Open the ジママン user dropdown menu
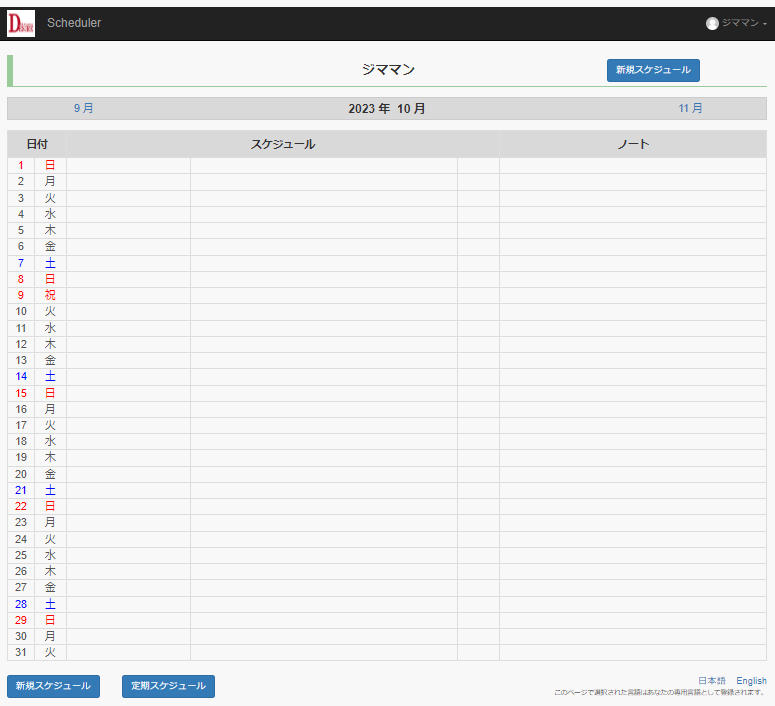Image resolution: width=775 pixels, height=706 pixels. point(738,23)
